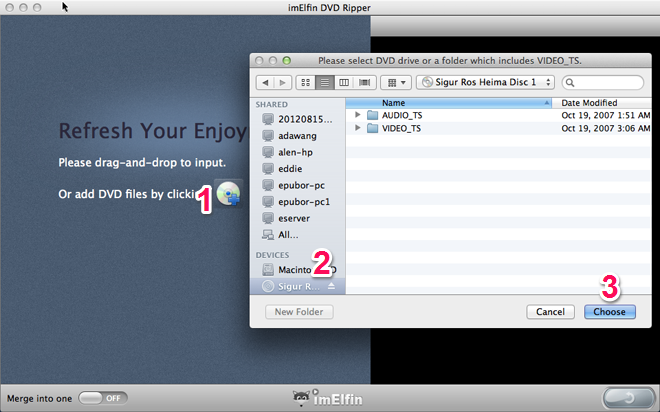Switch to icon view in dialog
660x412 pixels.
coord(306,82)
